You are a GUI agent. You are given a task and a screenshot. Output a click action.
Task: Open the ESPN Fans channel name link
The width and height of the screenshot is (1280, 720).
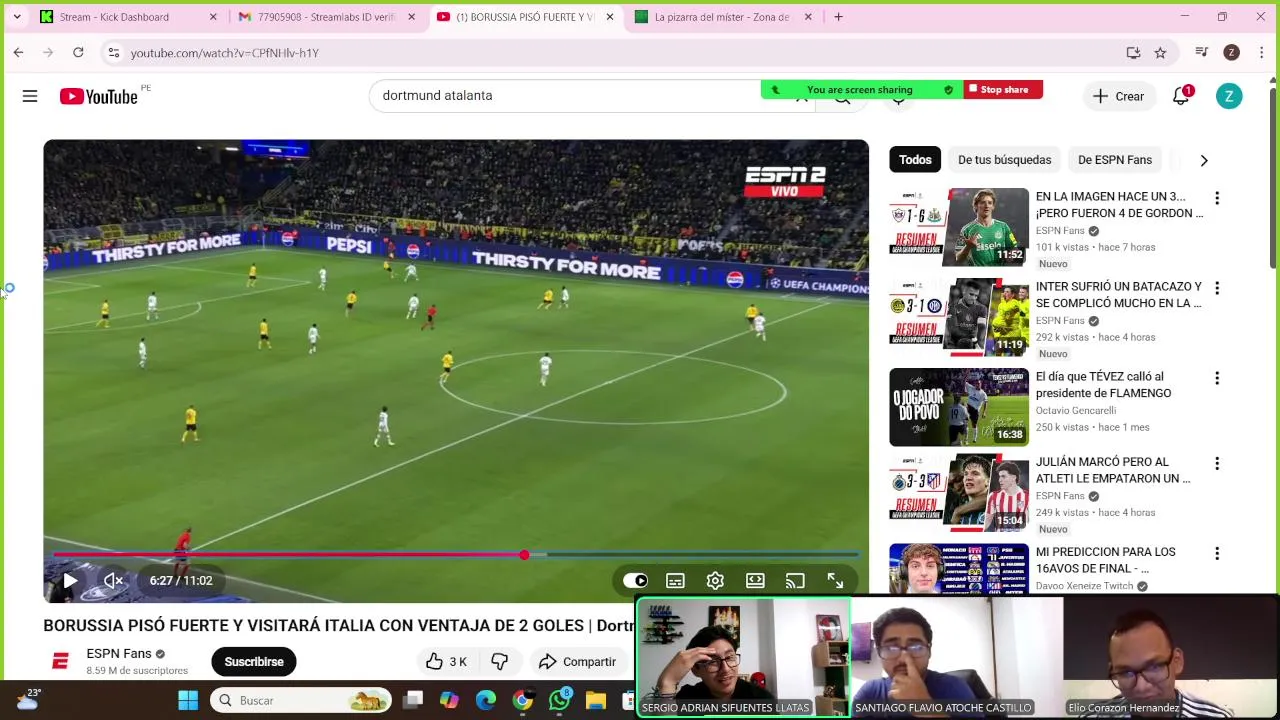pyautogui.click(x=118, y=653)
